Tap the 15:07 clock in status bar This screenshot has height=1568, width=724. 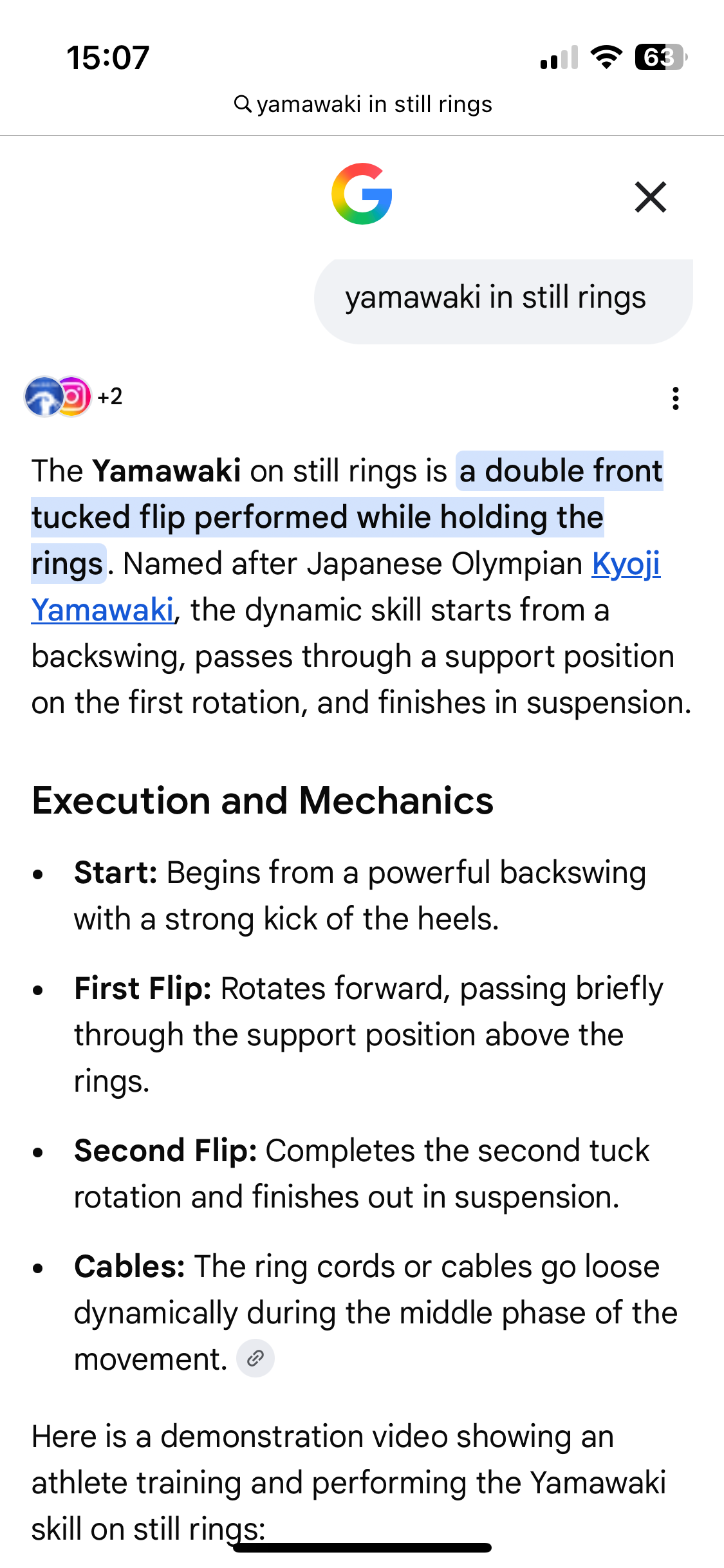(108, 58)
